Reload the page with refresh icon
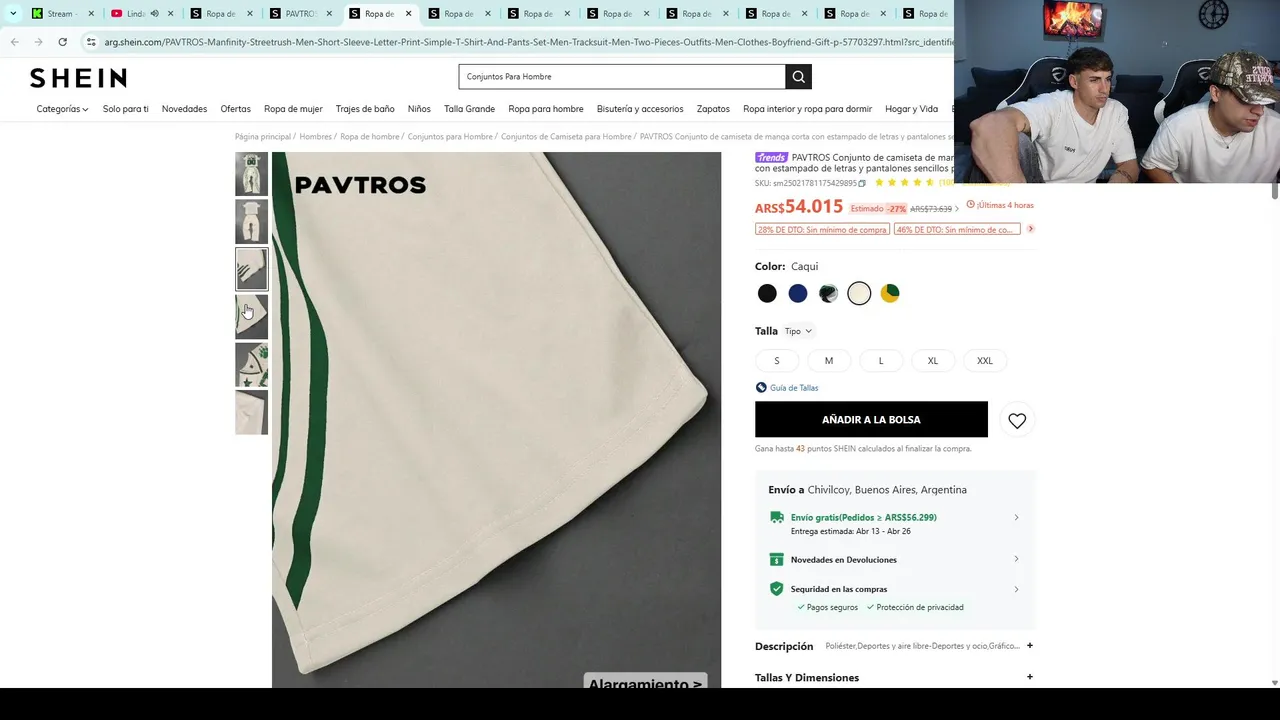The width and height of the screenshot is (1280, 720). pos(62,42)
